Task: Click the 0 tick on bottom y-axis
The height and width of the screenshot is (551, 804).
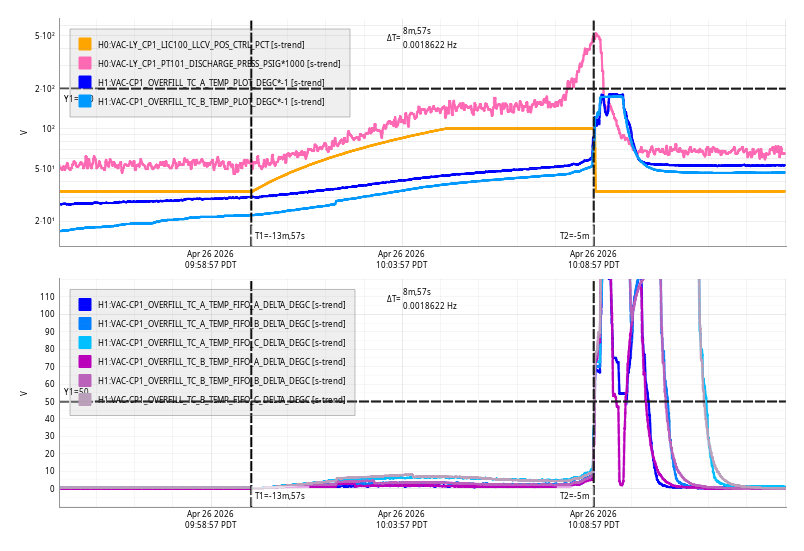Action: (52, 489)
